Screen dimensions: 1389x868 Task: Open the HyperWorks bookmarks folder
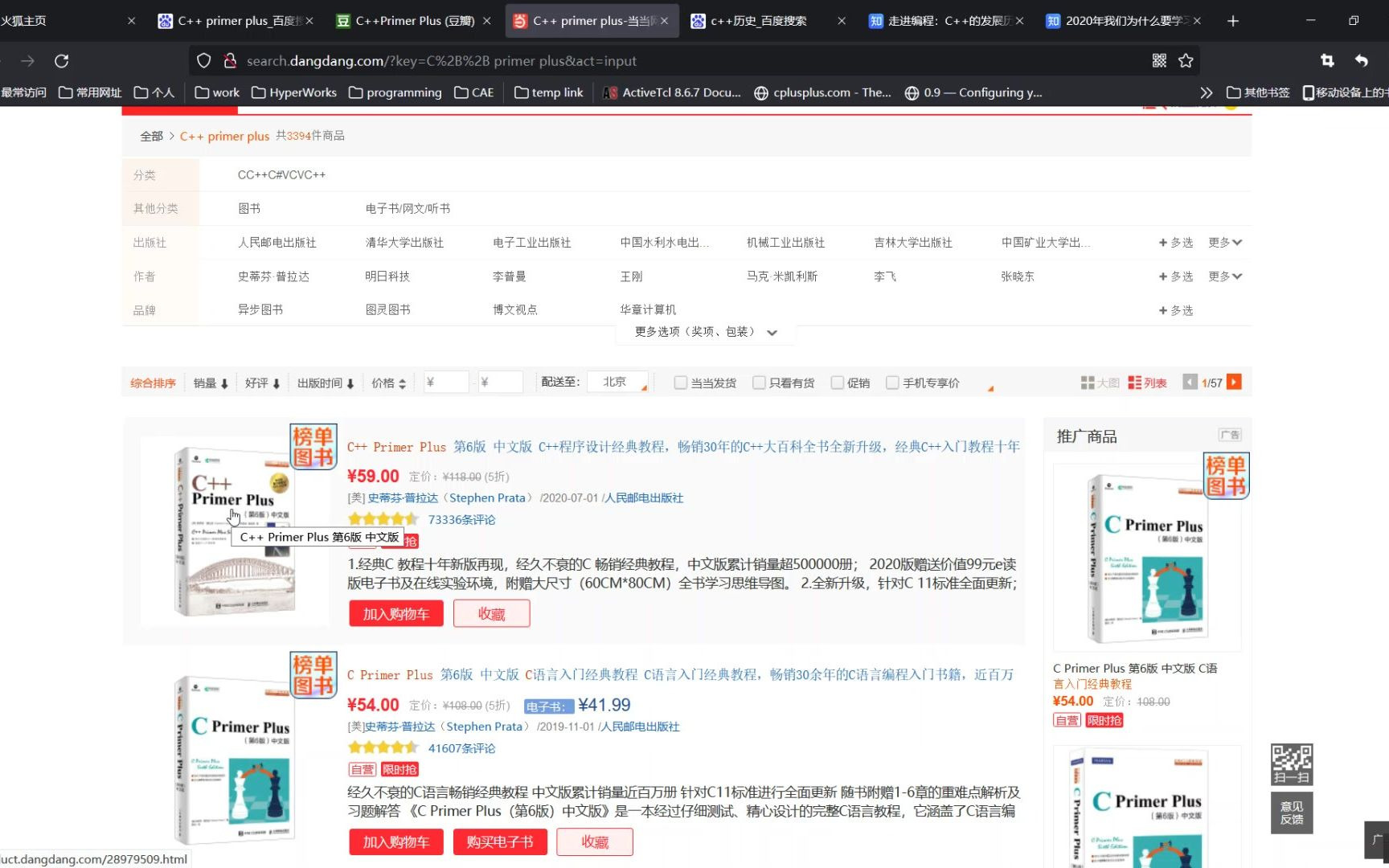[x=294, y=92]
